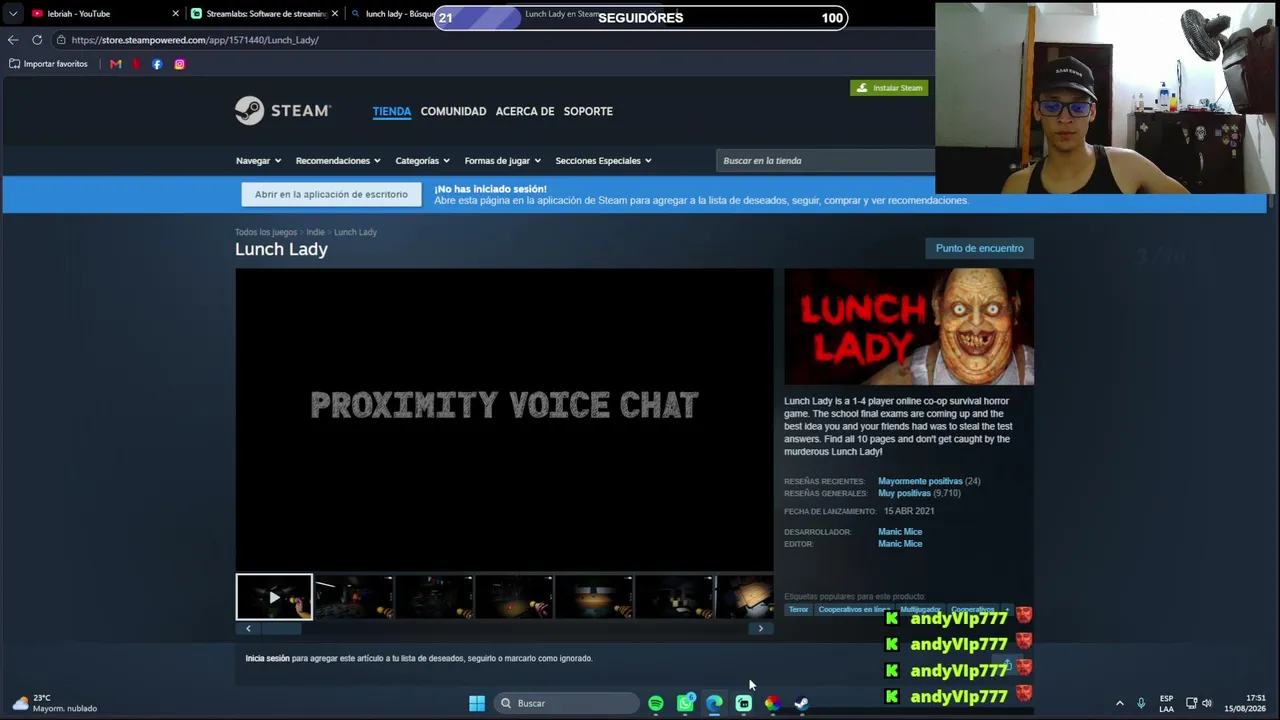Focus the Buscar en la tienda field
Viewport: 1280px width, 720px height.
tap(825, 160)
